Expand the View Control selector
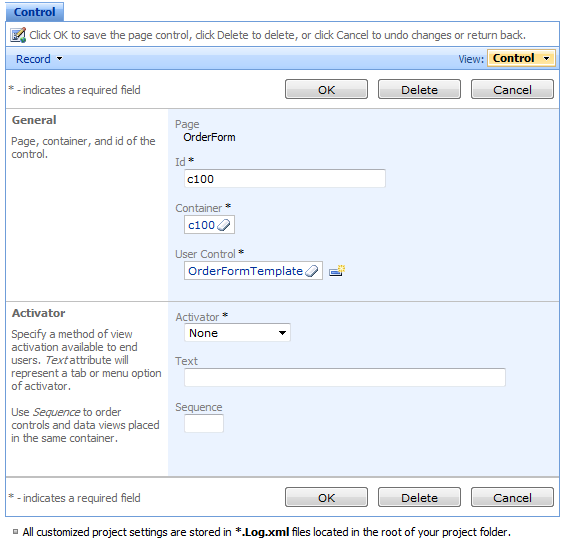 (x=521, y=58)
